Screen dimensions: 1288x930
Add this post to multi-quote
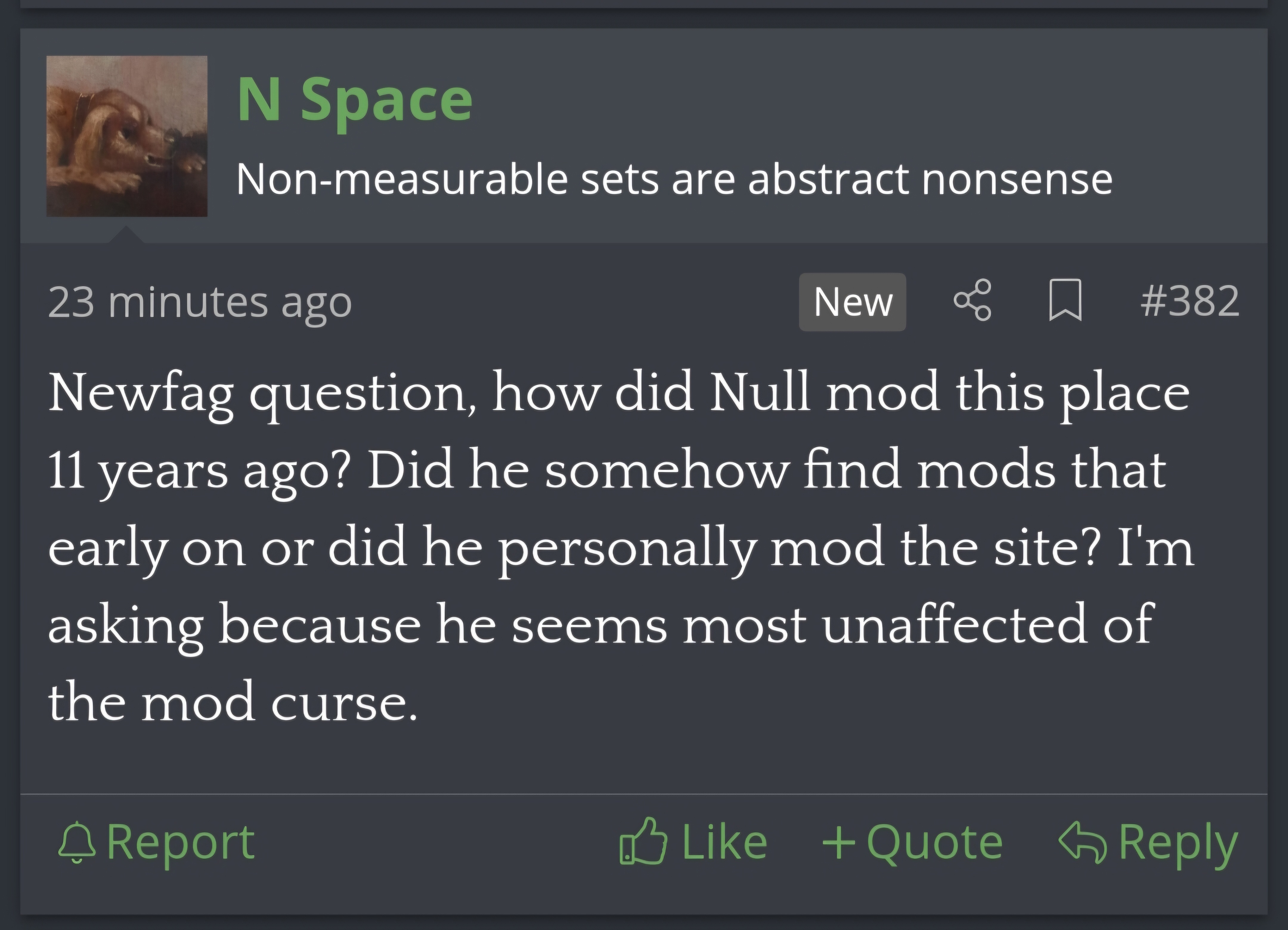[x=912, y=843]
